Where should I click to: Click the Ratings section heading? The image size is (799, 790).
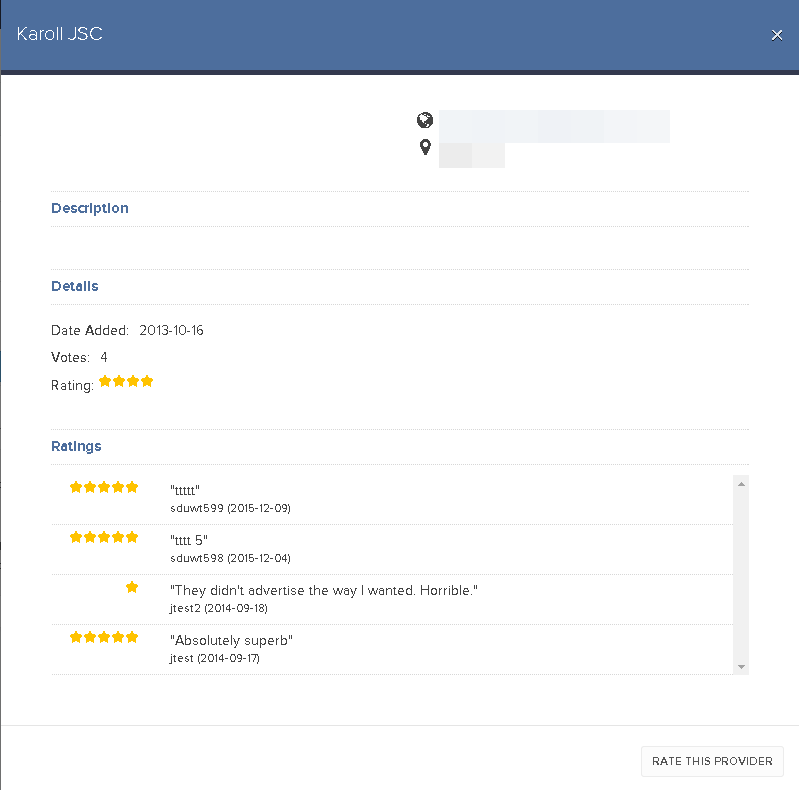pyautogui.click(x=76, y=446)
